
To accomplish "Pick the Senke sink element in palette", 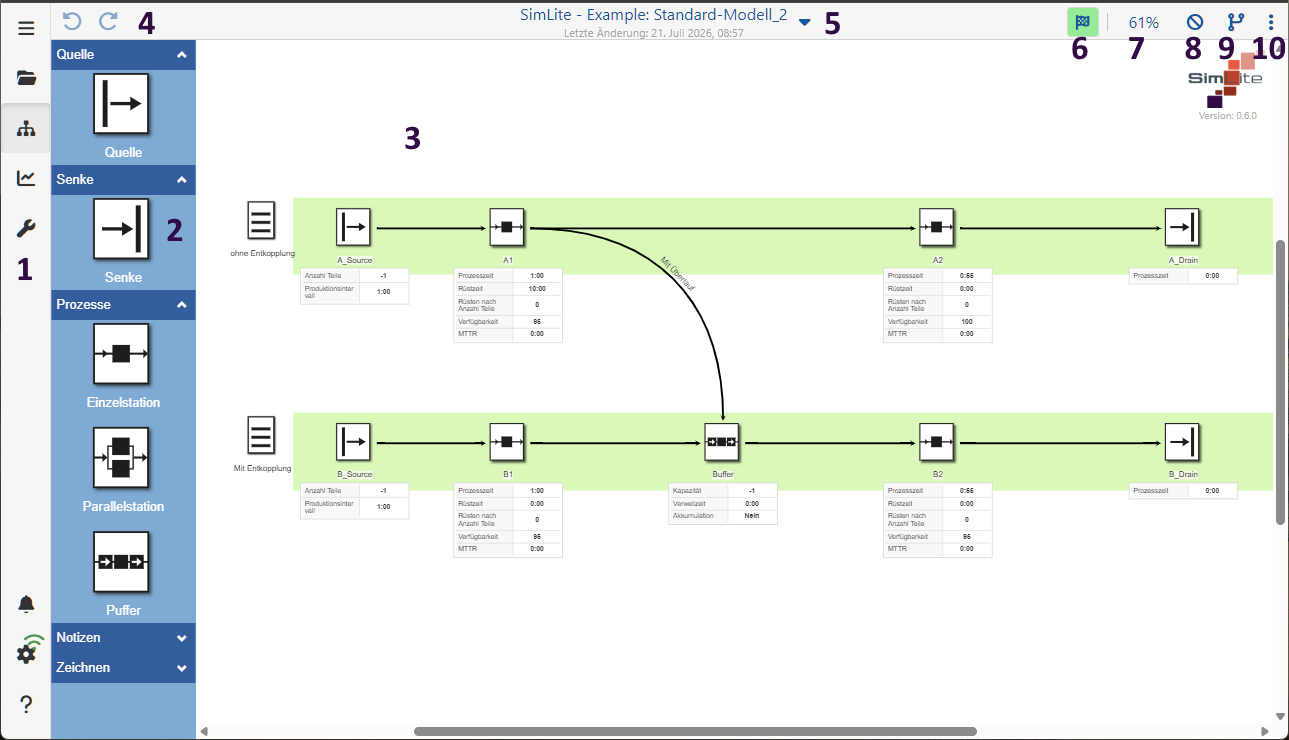I will (121, 229).
